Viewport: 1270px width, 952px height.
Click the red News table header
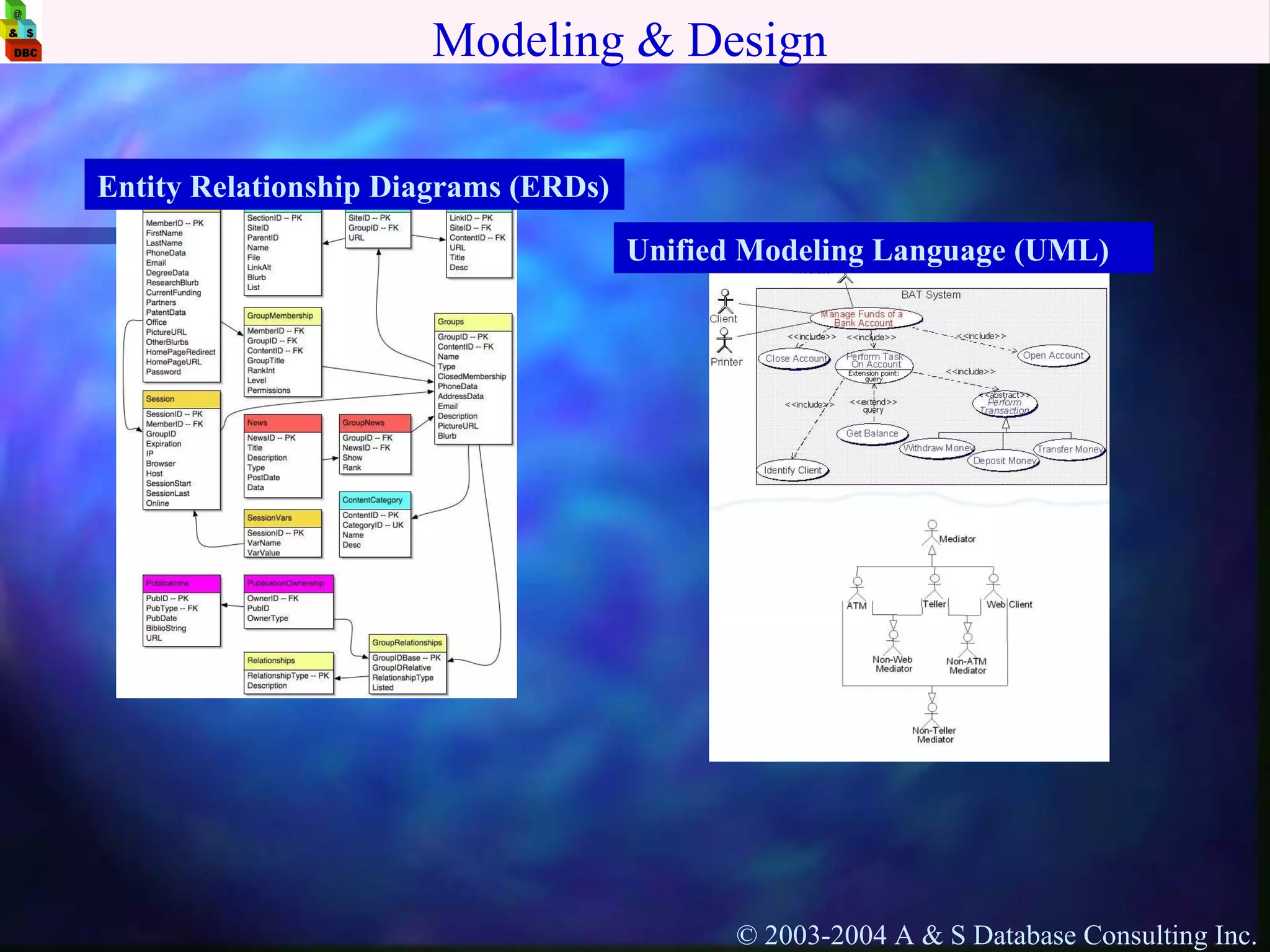[282, 423]
